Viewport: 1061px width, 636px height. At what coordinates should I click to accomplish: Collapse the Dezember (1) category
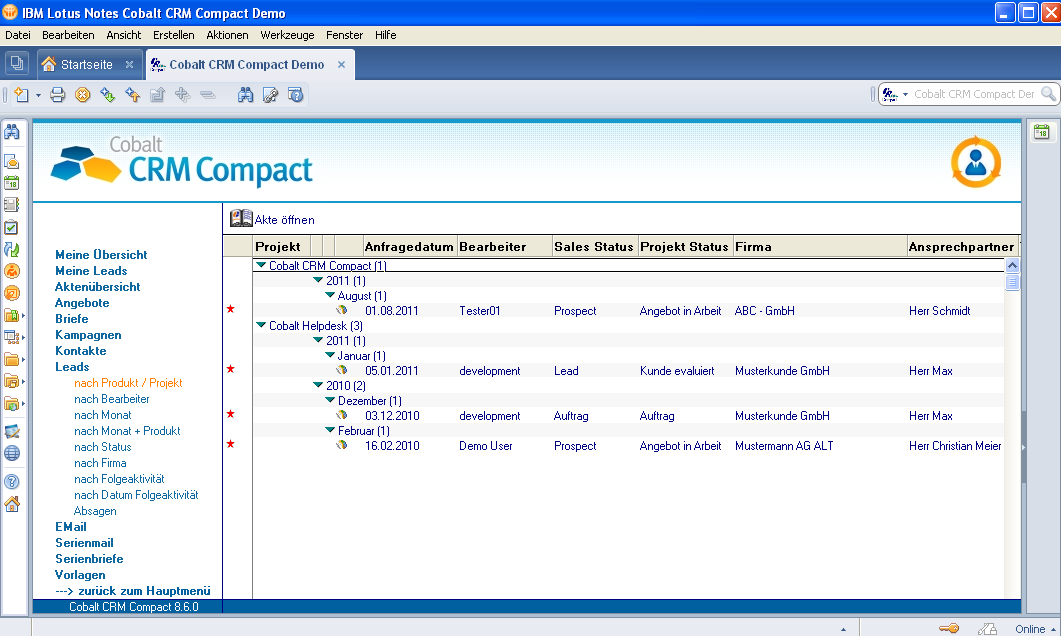[x=330, y=400]
